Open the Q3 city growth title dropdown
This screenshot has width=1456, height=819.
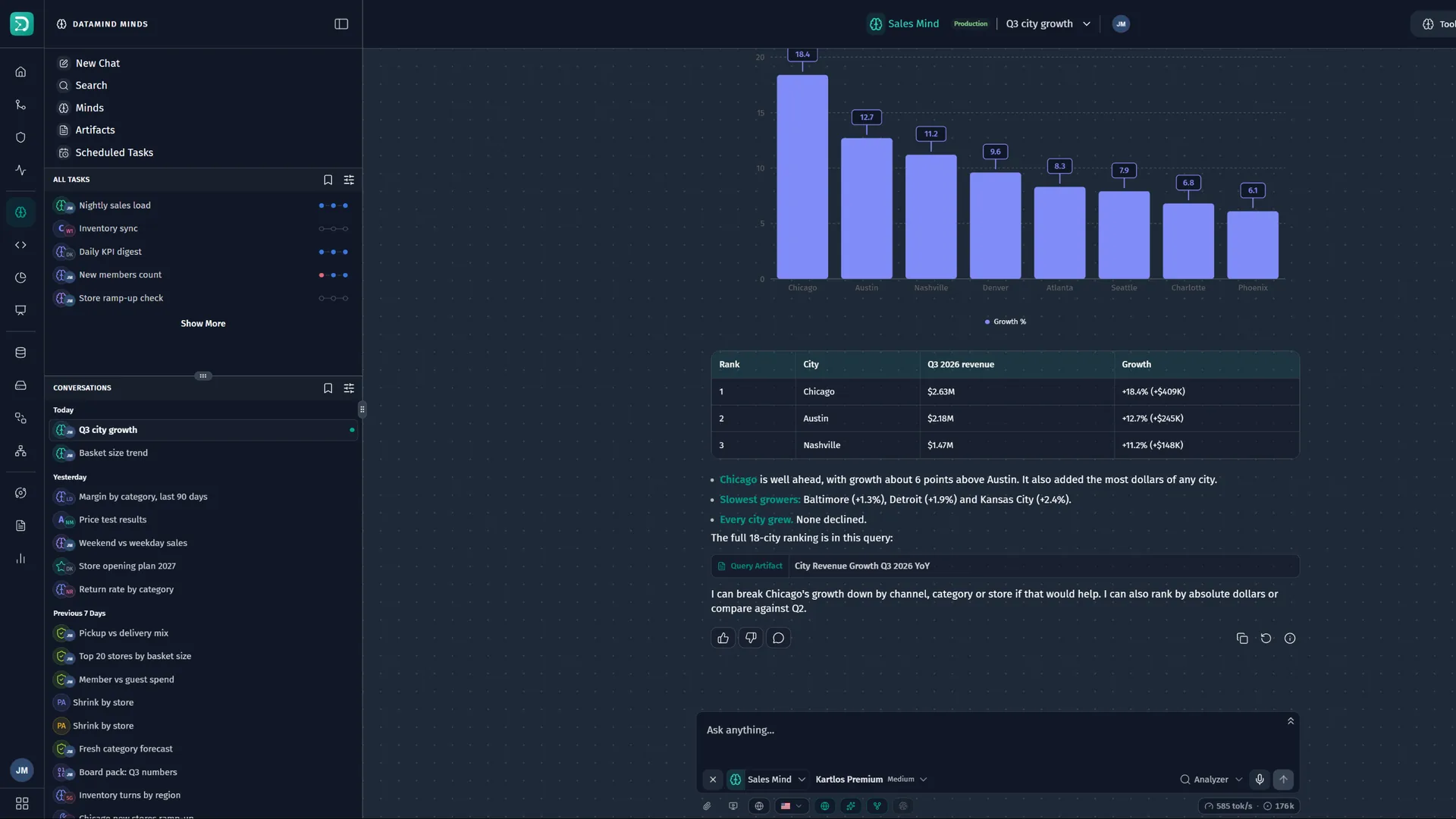pos(1048,24)
